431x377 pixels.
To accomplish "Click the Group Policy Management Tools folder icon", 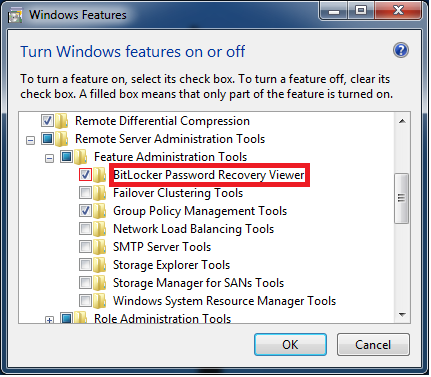I will (x=100, y=211).
